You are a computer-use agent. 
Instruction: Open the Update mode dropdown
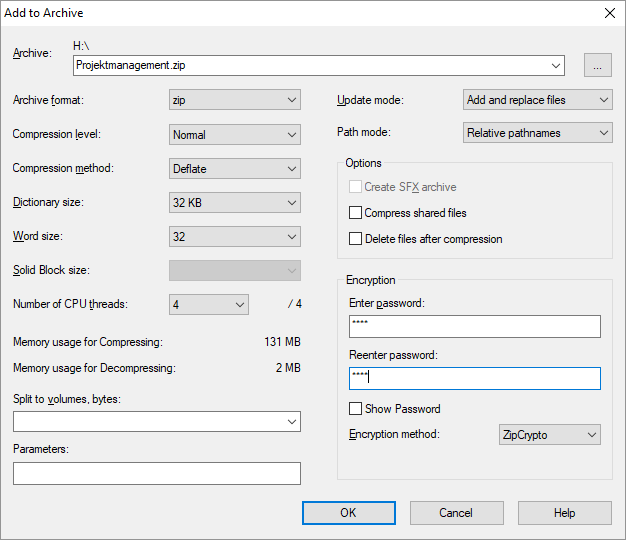pyautogui.click(x=538, y=100)
